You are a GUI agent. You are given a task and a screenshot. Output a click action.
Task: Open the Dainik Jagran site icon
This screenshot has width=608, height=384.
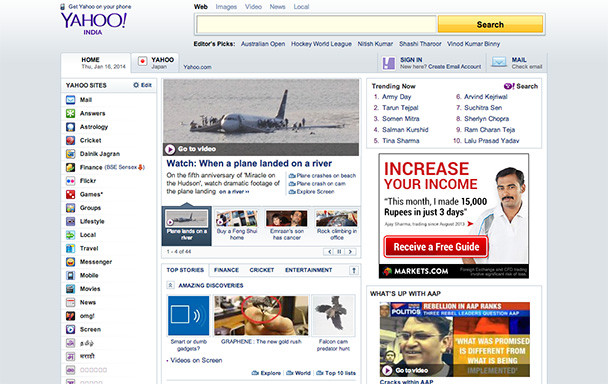coord(70,154)
